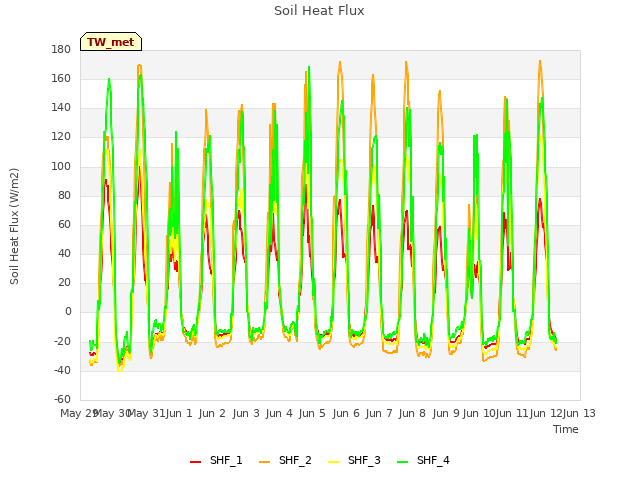Click the Jun 7 x-axis tick label

point(379,413)
